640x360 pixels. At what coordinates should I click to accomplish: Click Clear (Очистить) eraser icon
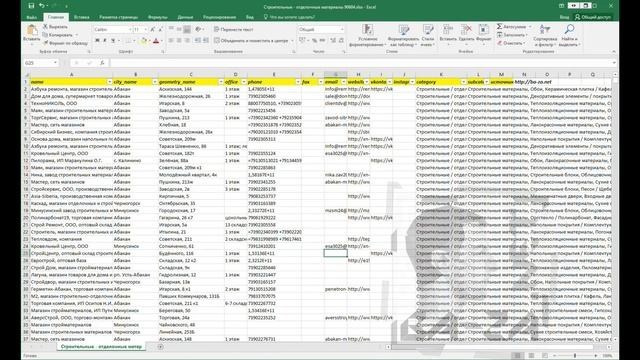(500, 43)
